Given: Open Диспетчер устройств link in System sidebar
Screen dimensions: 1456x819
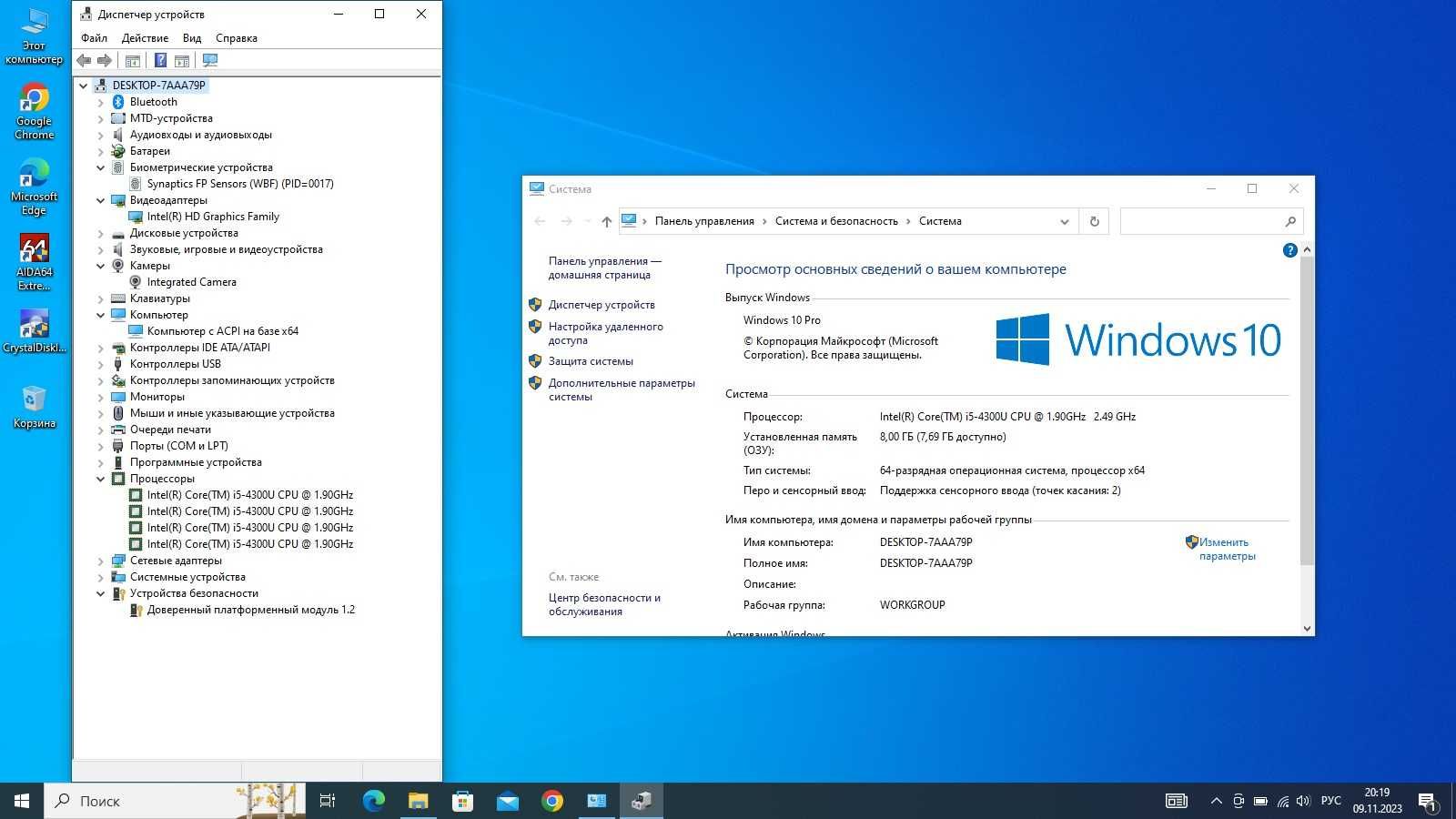Looking at the screenshot, I should coord(602,305).
